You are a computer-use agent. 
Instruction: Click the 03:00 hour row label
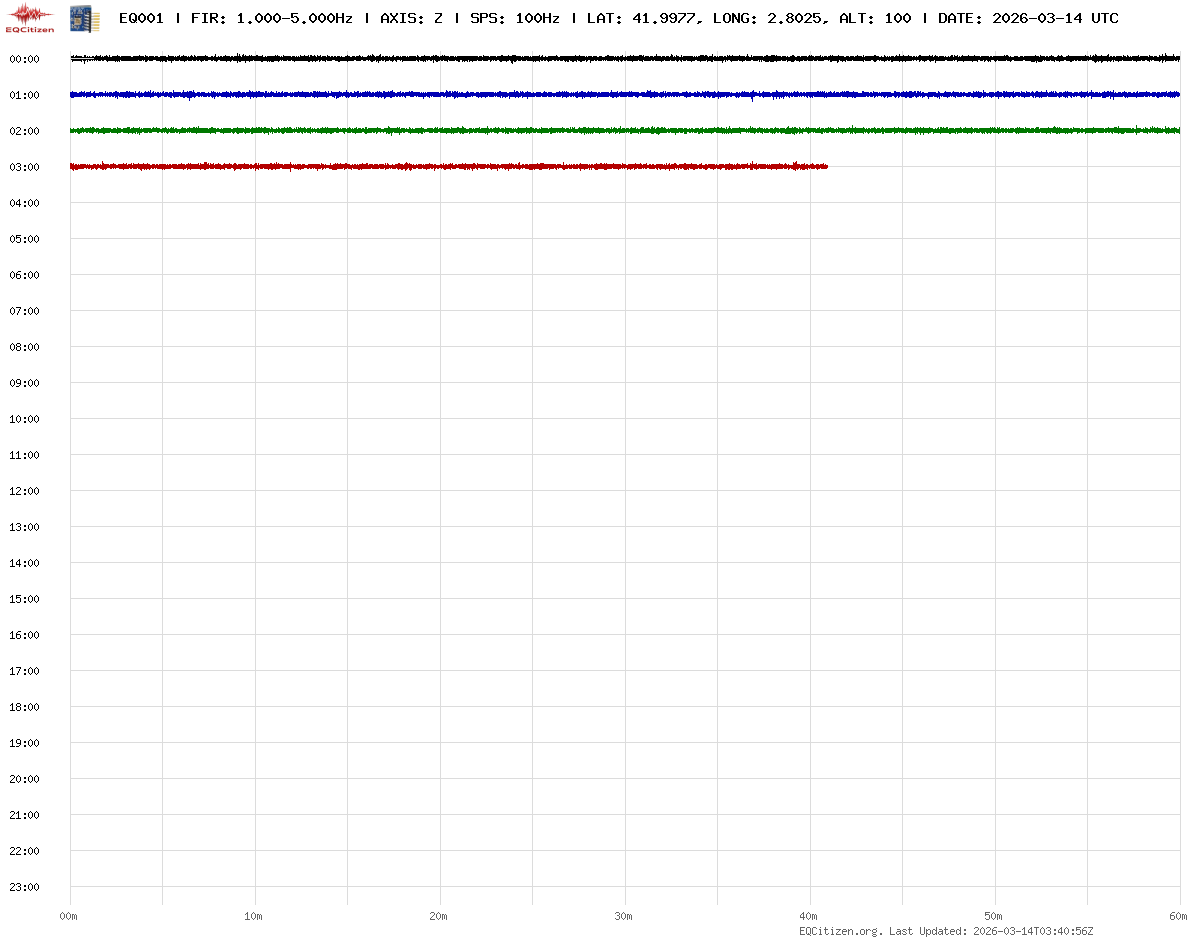point(24,167)
